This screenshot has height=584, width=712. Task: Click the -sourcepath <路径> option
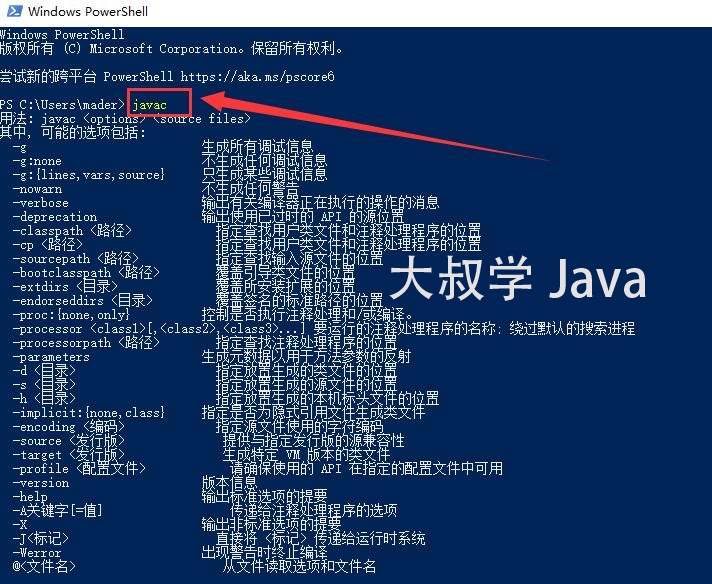tap(76, 259)
